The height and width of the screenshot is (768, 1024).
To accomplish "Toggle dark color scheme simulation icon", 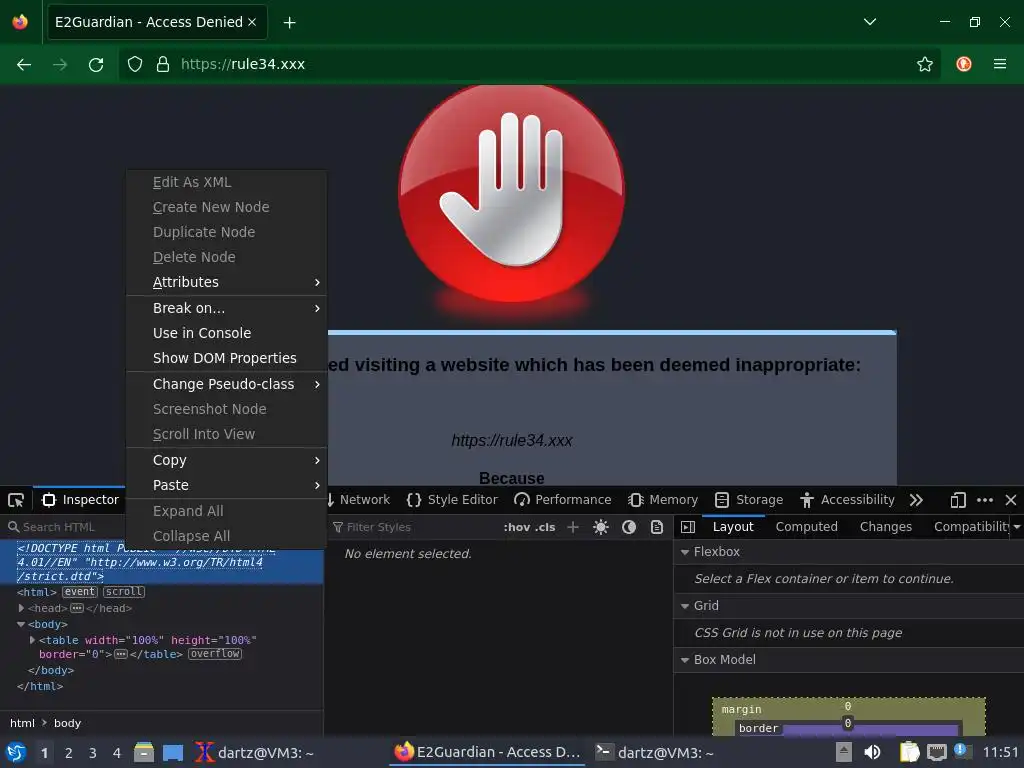I will [629, 527].
